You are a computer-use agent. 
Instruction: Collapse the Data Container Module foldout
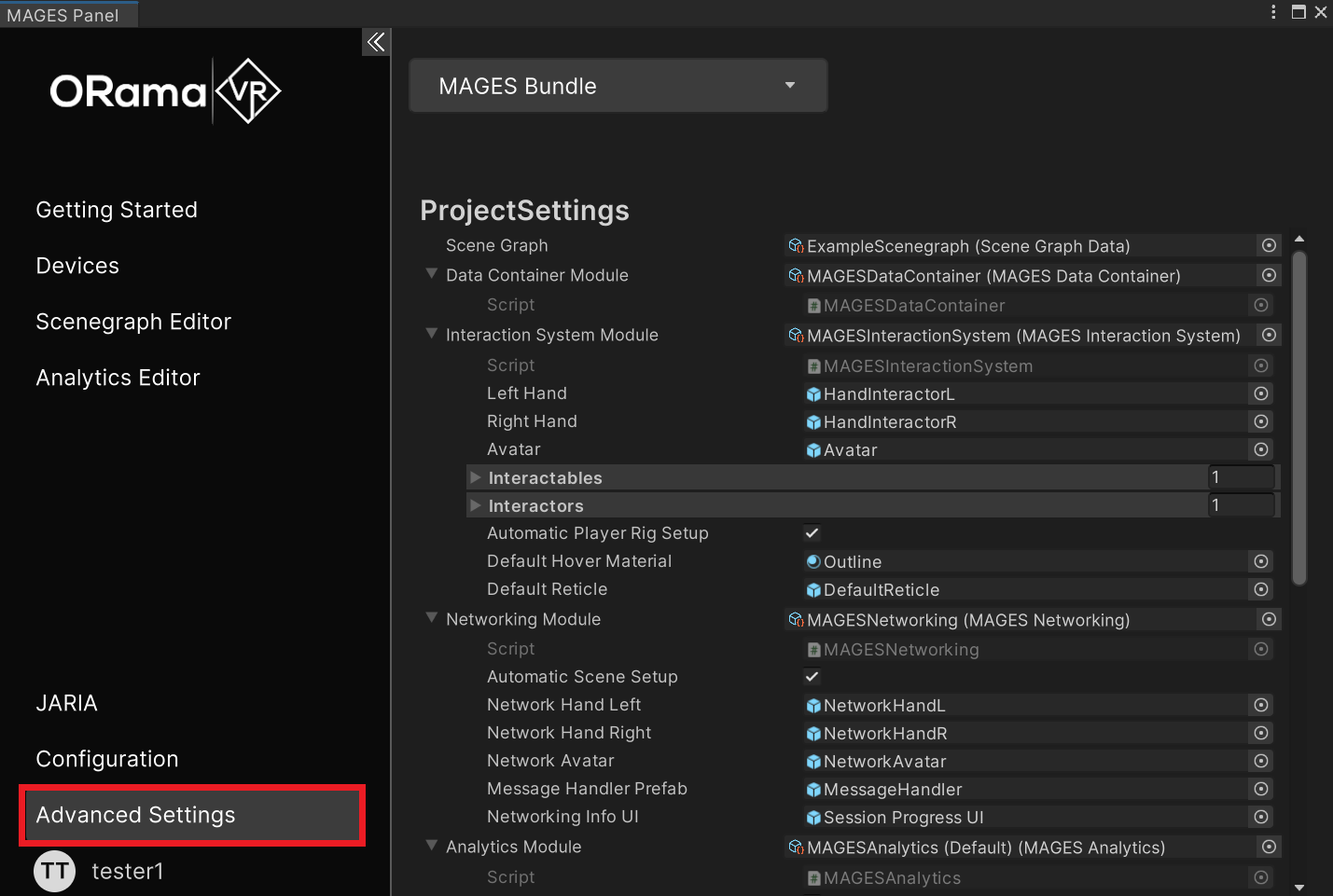point(431,274)
